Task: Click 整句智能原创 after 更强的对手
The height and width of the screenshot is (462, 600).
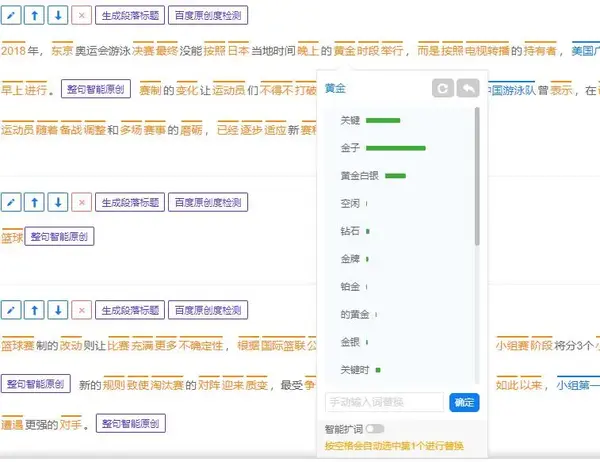Action: point(130,423)
